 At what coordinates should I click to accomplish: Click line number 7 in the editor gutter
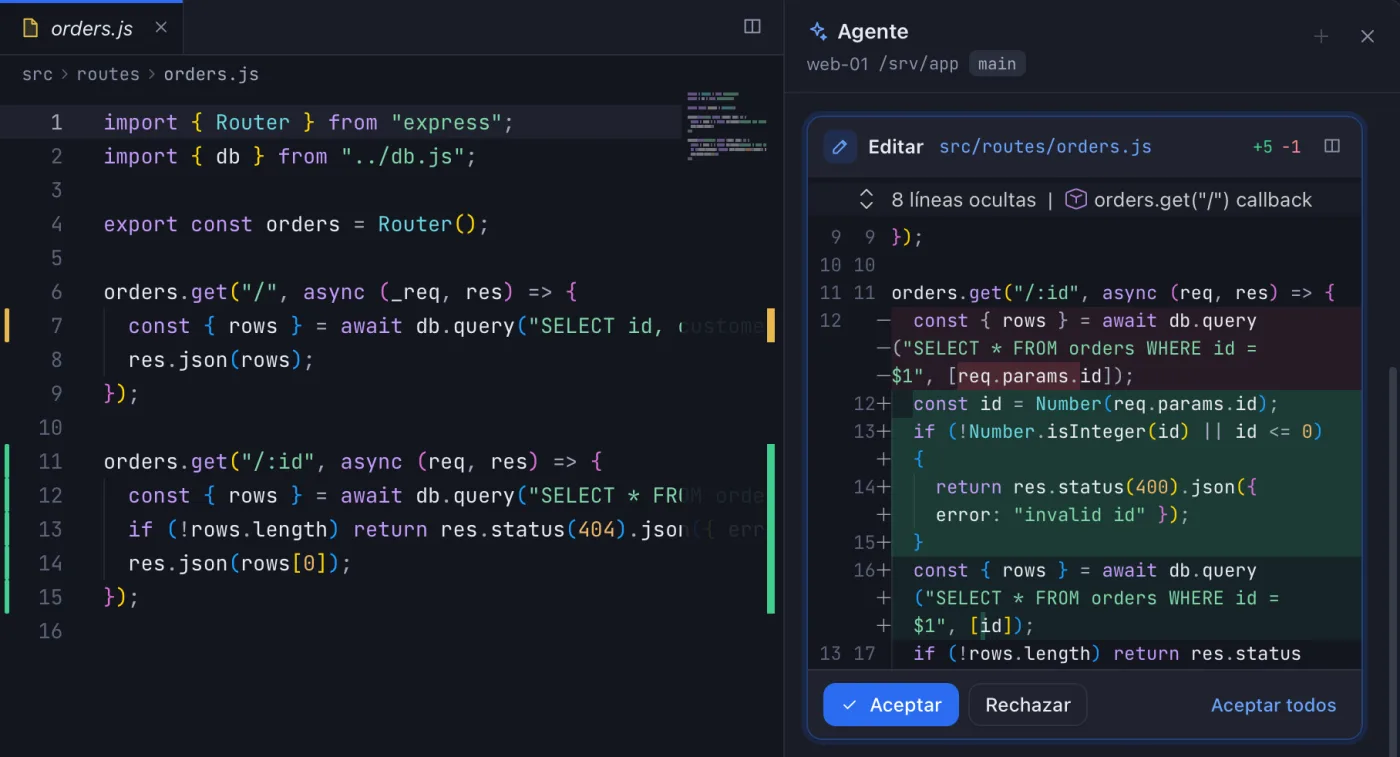(x=56, y=326)
